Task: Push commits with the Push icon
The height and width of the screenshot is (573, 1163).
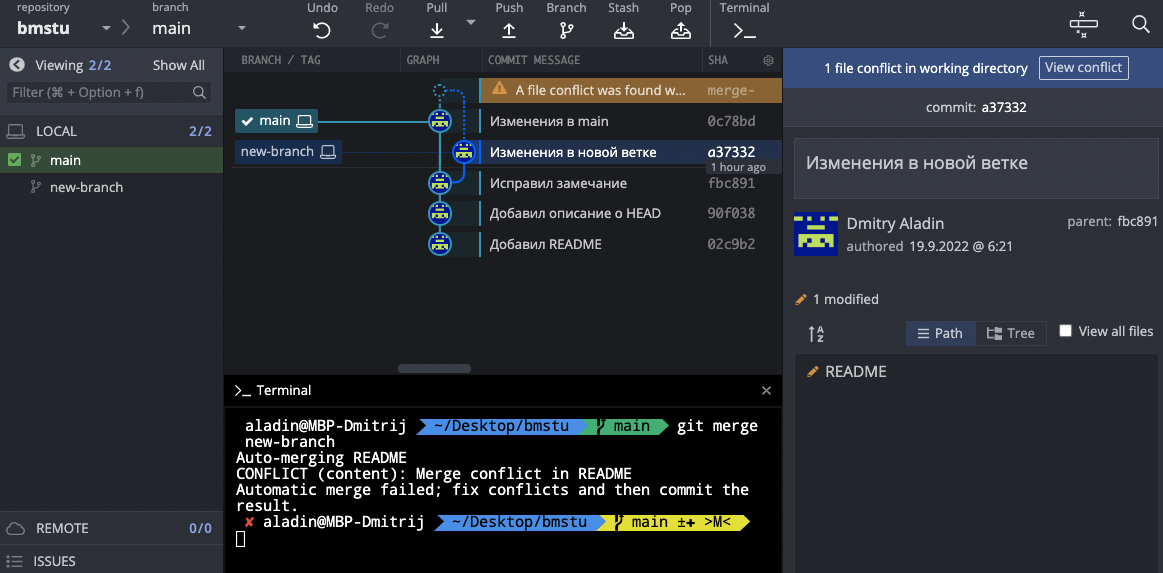Action: point(509,29)
